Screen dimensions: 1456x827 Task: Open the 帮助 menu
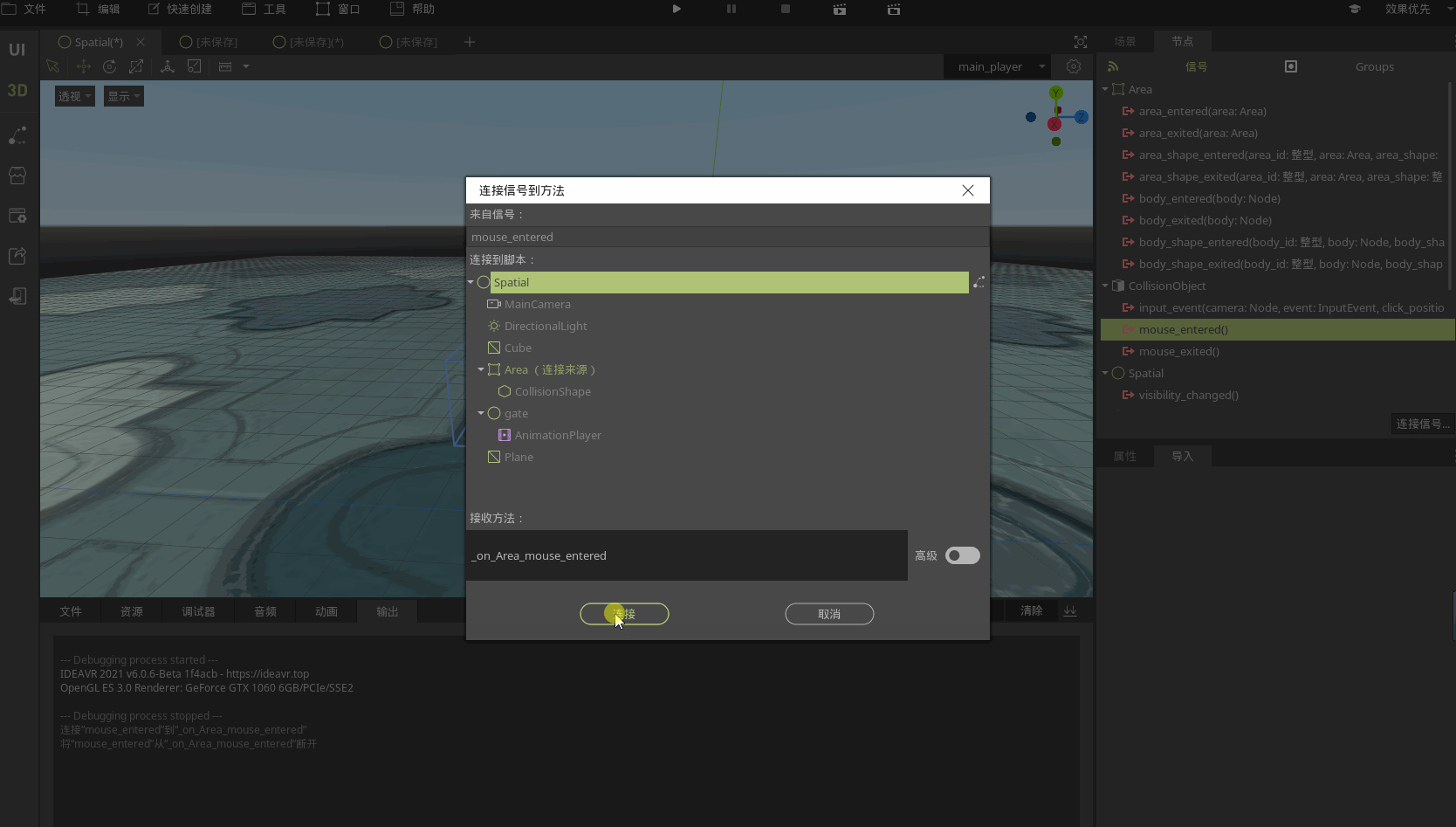tap(412, 9)
